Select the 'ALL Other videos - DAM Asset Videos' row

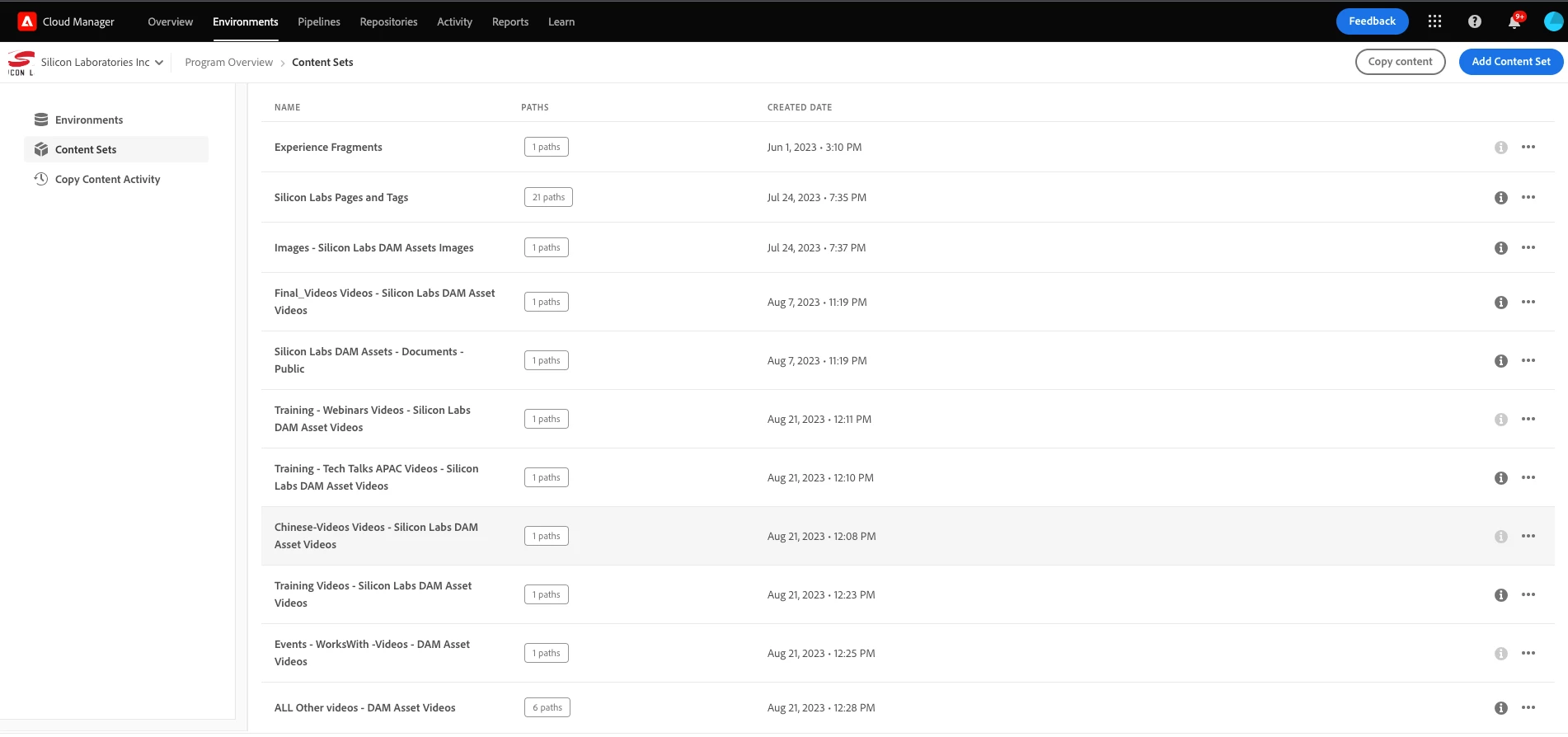click(x=908, y=707)
